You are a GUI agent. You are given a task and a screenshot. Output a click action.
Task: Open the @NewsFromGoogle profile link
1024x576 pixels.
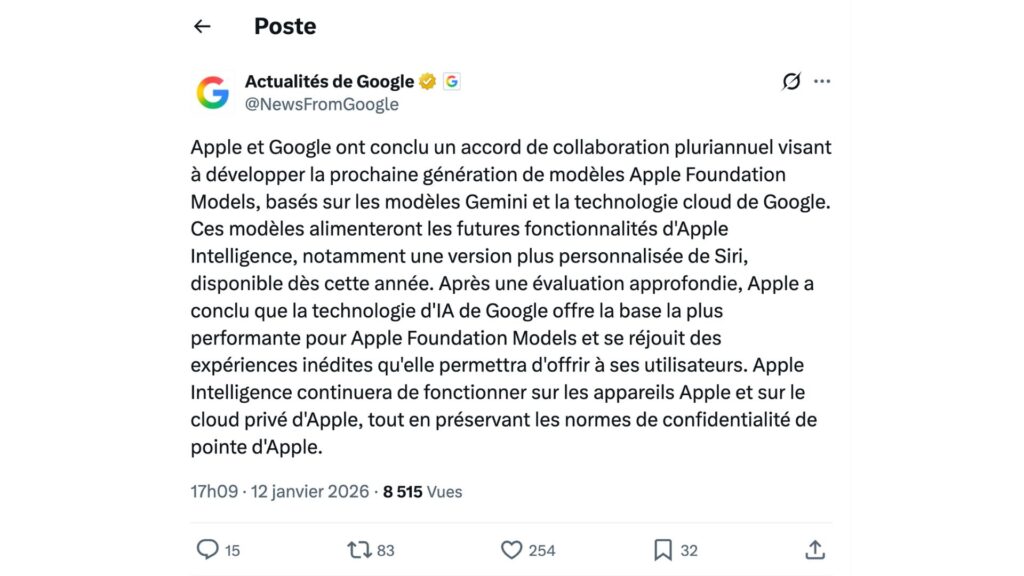[x=322, y=103]
